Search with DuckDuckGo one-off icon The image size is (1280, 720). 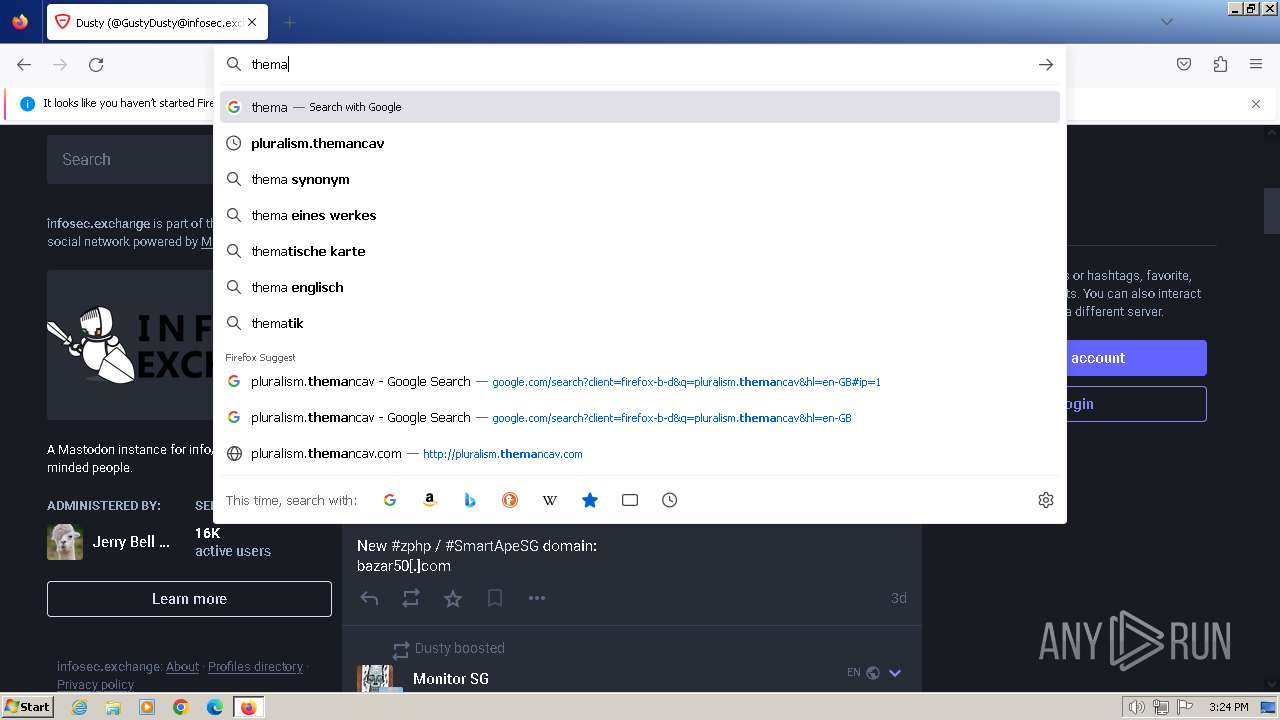pos(510,500)
